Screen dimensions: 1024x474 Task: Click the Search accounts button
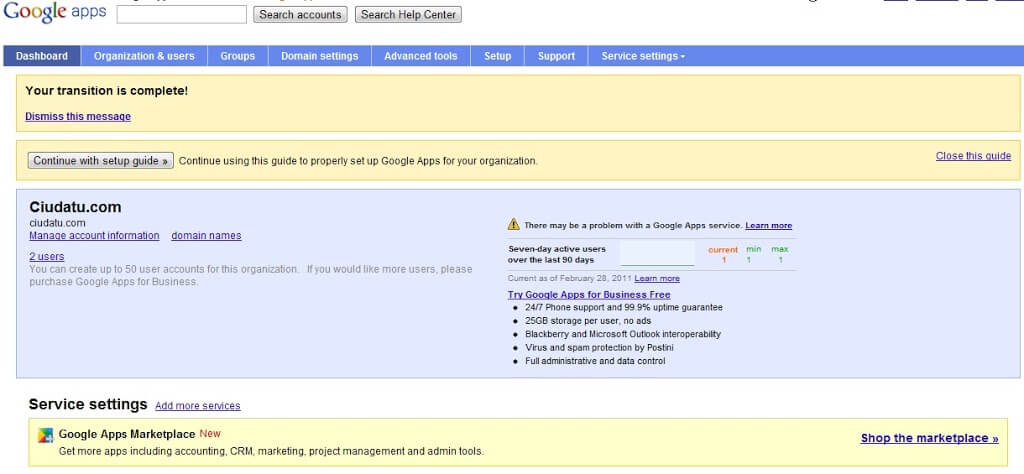point(300,14)
